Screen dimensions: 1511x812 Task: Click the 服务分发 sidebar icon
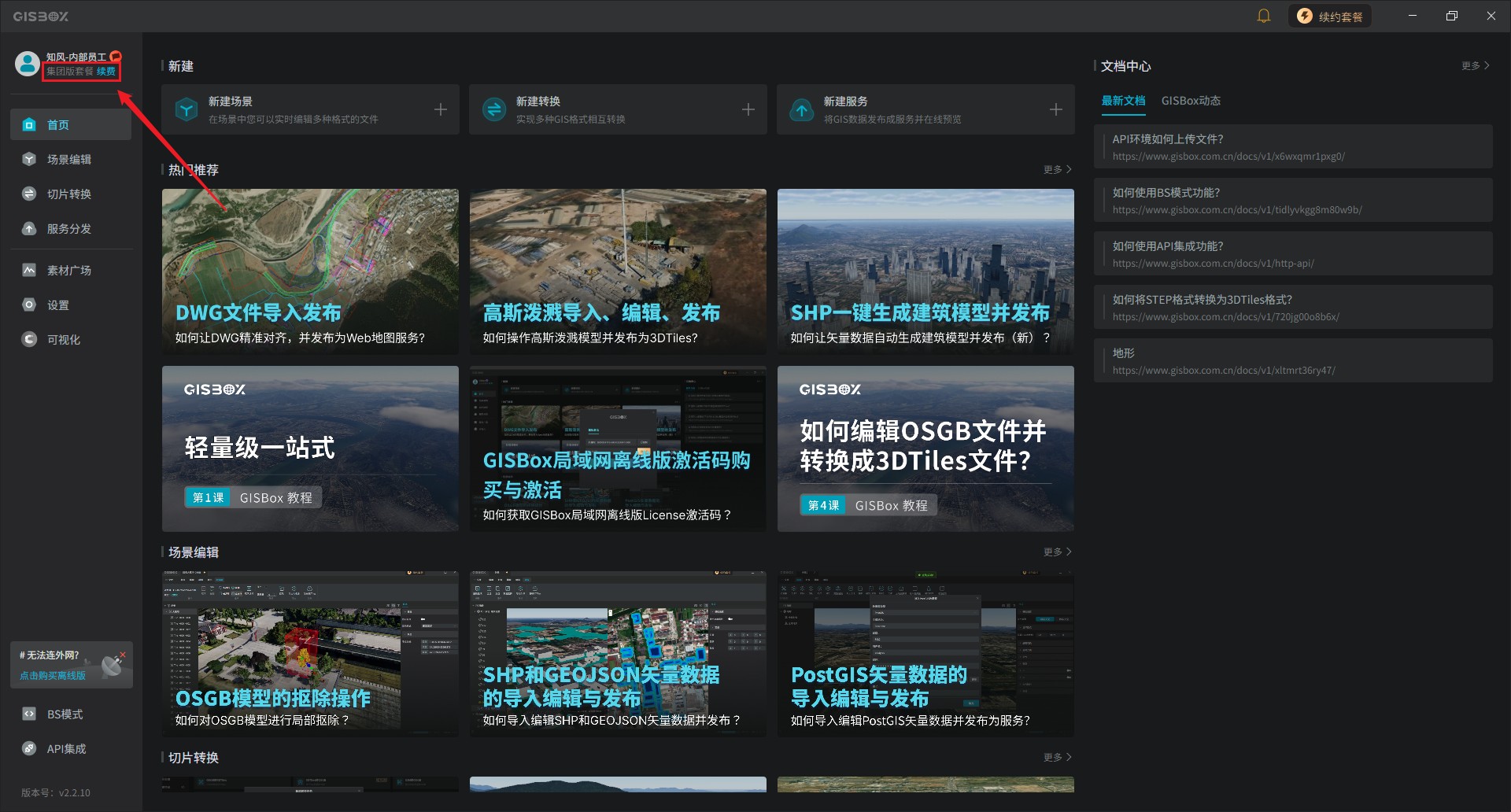(x=29, y=228)
